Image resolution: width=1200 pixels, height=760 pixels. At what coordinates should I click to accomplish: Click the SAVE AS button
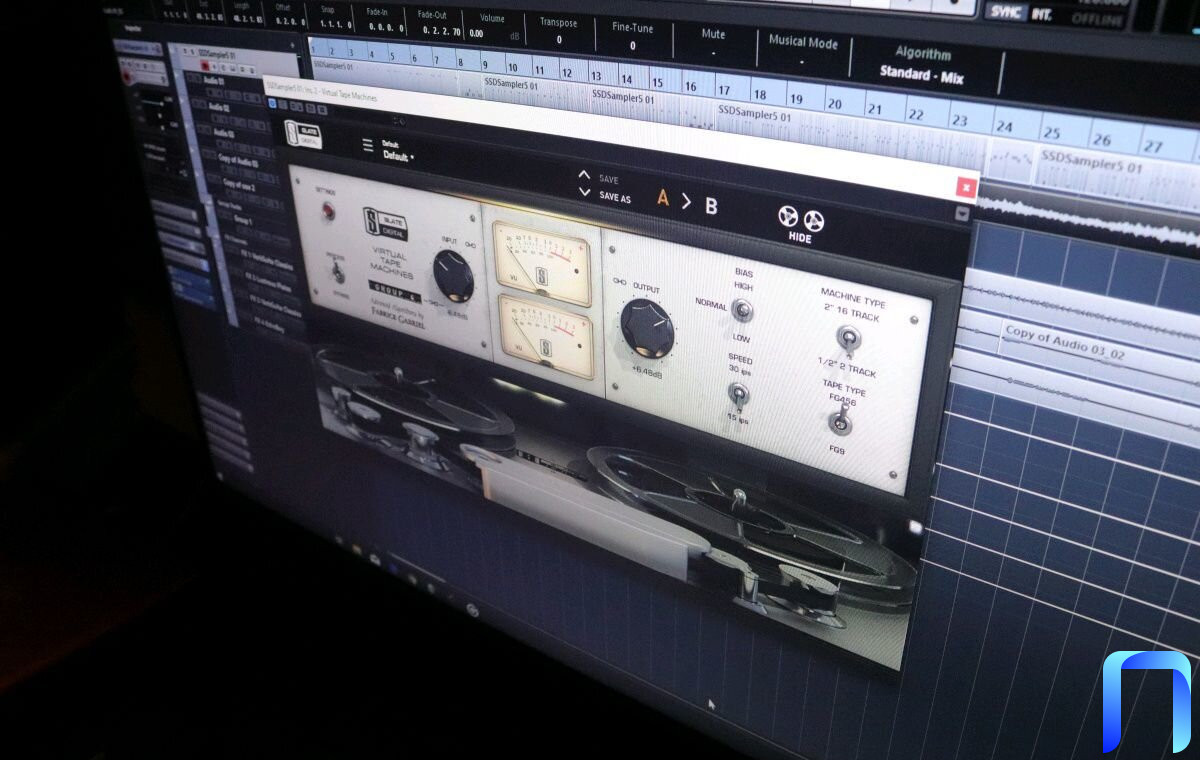tap(615, 198)
